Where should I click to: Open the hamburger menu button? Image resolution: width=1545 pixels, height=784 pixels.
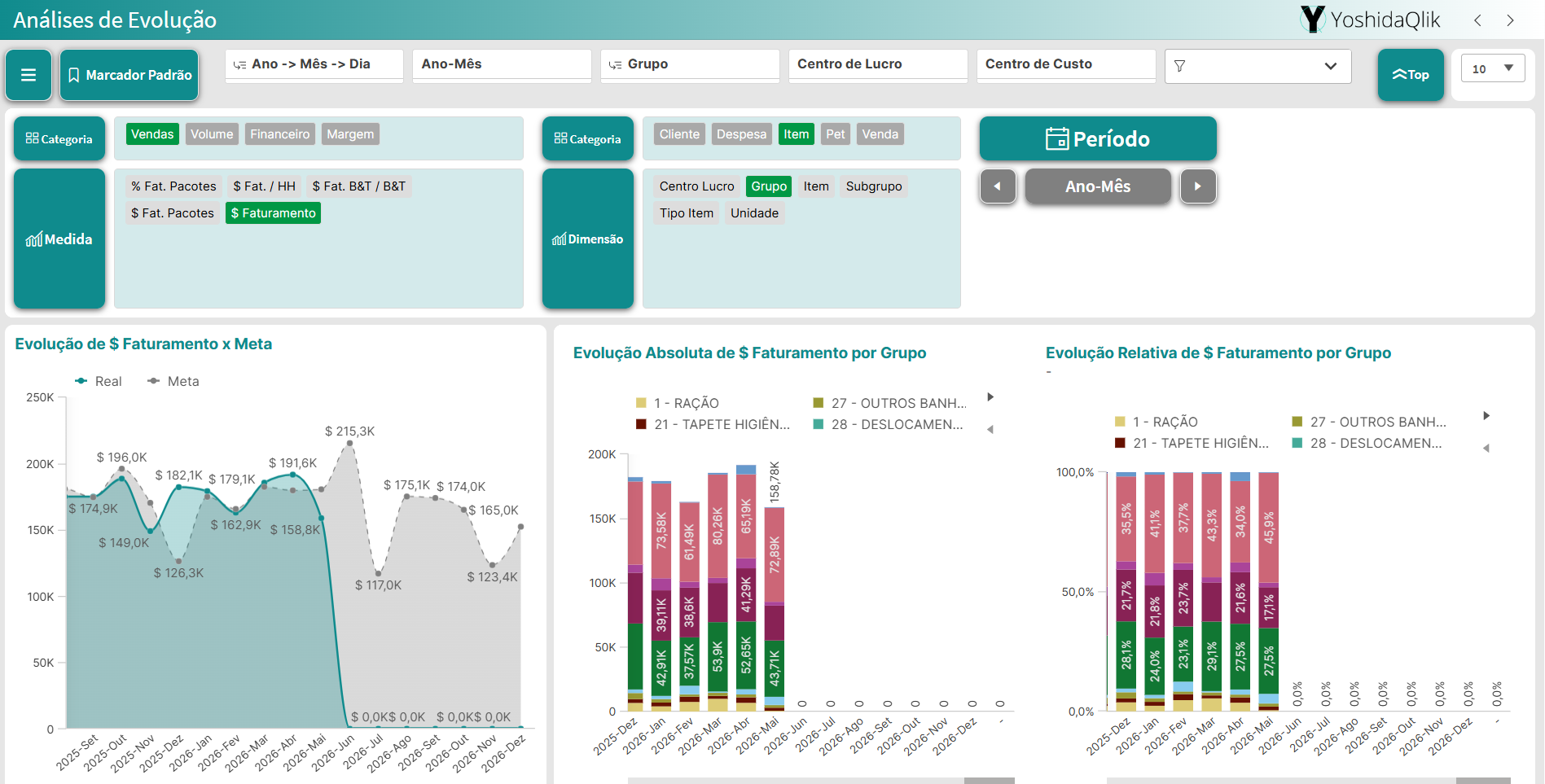click(x=29, y=75)
